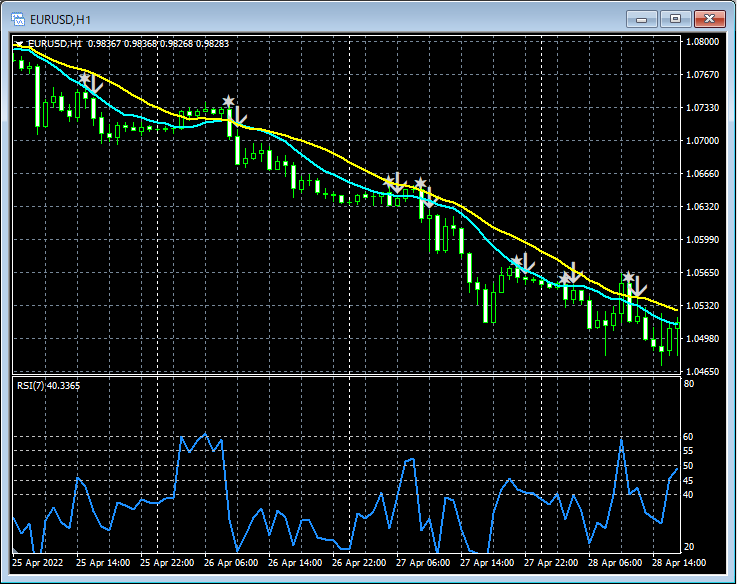Viewport: 738px width, 584px height.
Task: Click the 1.07670 price scale label
Action: coord(703,74)
